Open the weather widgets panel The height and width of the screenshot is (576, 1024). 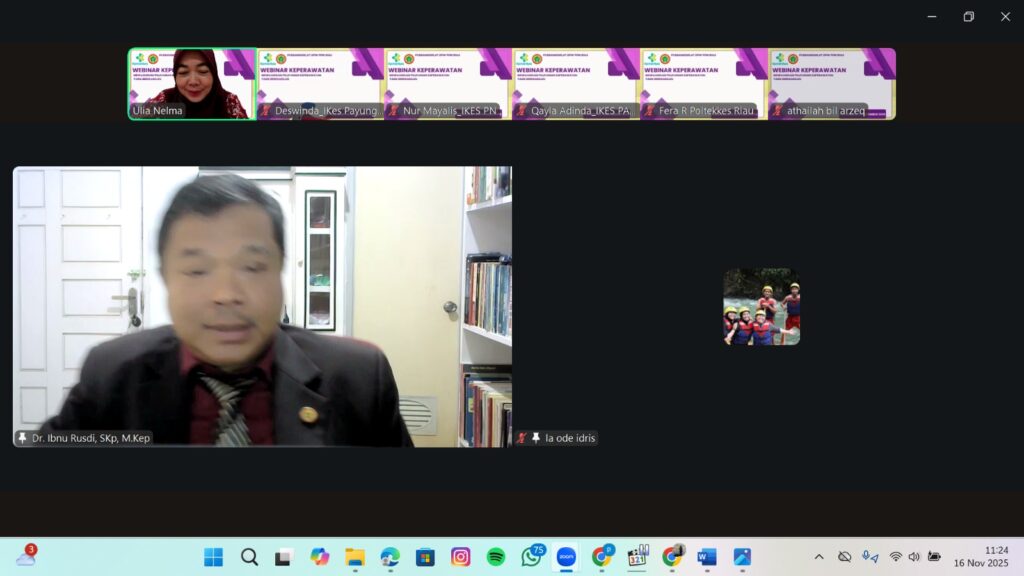pyautogui.click(x=26, y=557)
